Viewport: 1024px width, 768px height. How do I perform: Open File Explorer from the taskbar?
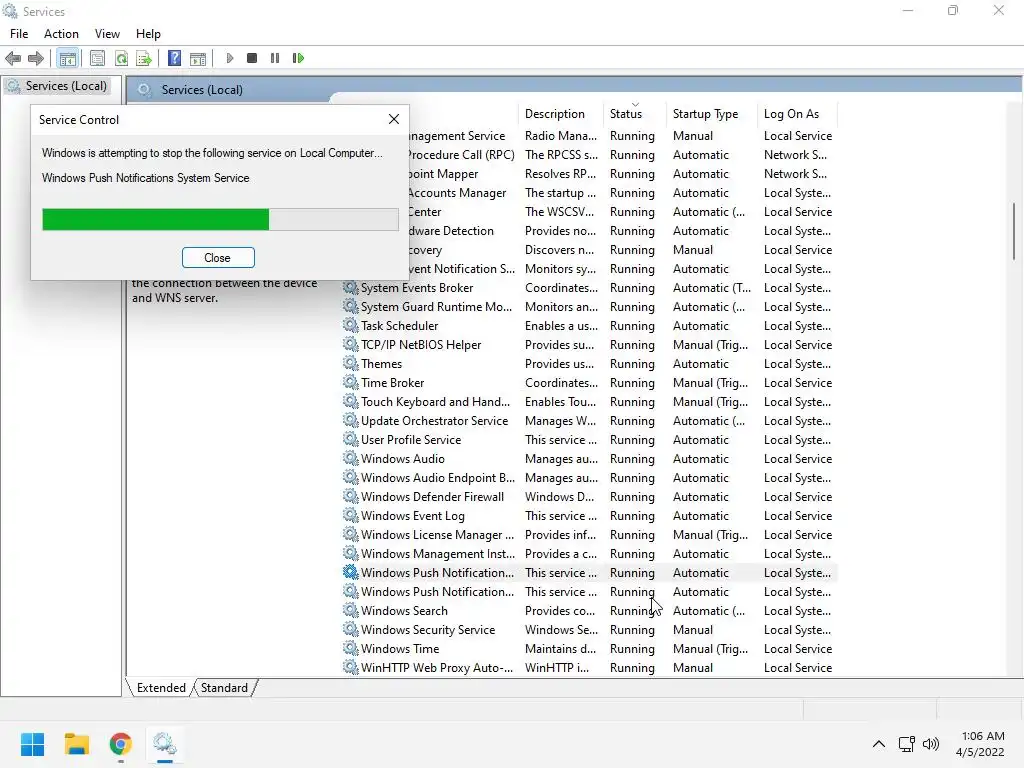click(x=76, y=744)
